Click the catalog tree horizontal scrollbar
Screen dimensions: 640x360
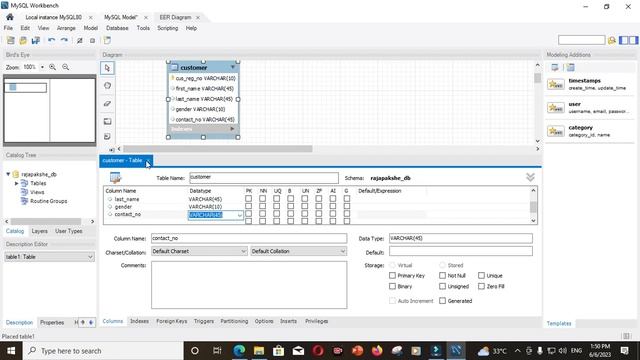click(46, 221)
